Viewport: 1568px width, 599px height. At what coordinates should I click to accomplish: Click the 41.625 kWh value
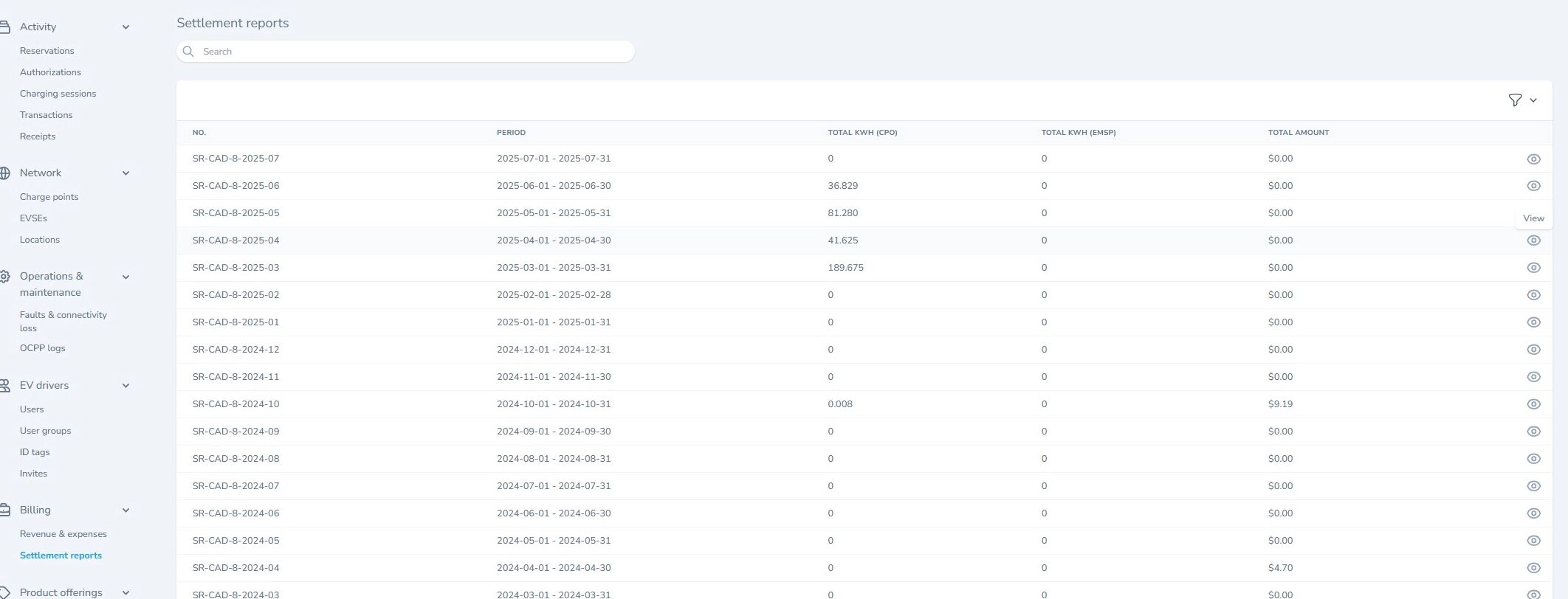pyautogui.click(x=842, y=240)
